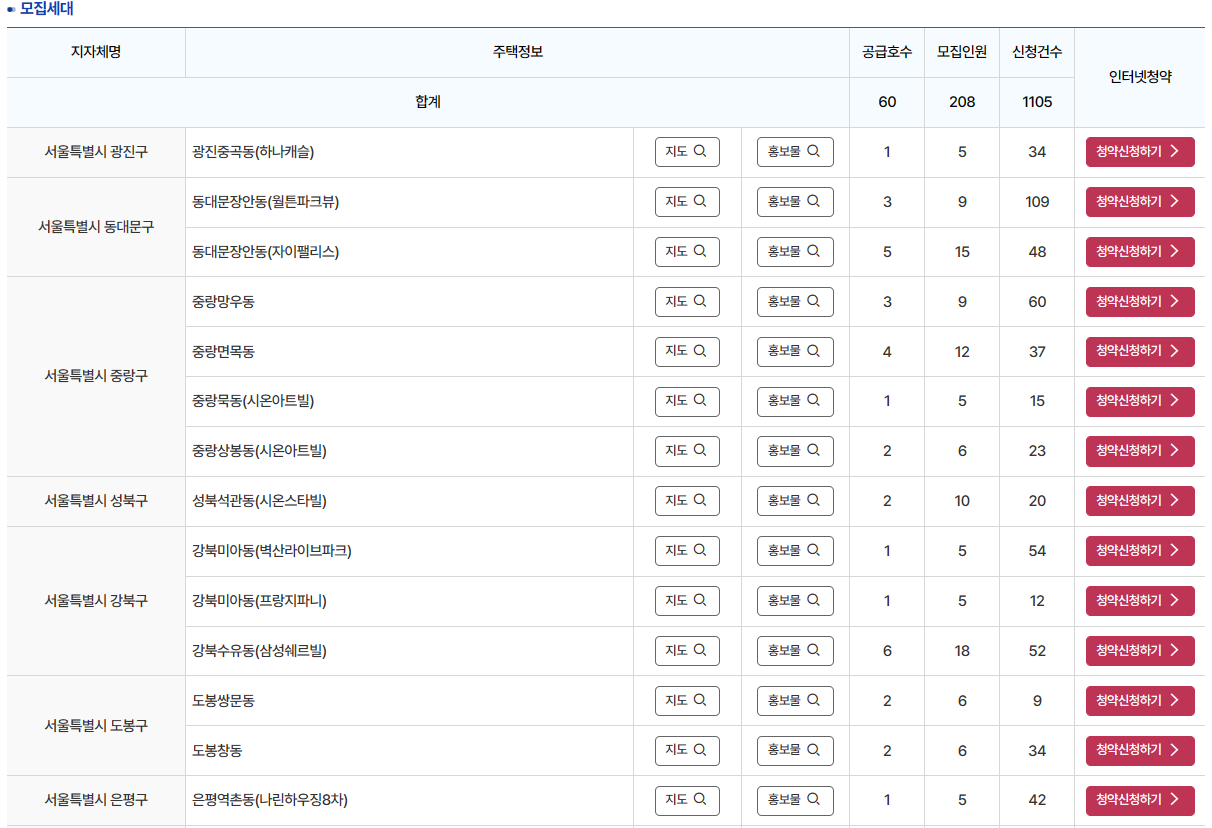This screenshot has height=828, width=1212.
Task: View 홍보물 for 성북석관동(시온스타빌)
Action: point(795,501)
